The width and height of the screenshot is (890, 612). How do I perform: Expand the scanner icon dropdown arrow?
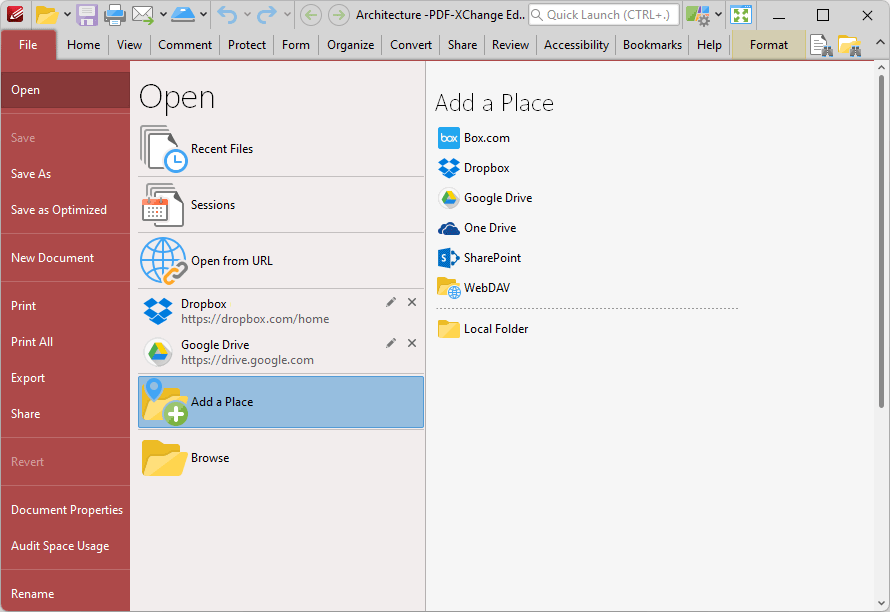[203, 15]
